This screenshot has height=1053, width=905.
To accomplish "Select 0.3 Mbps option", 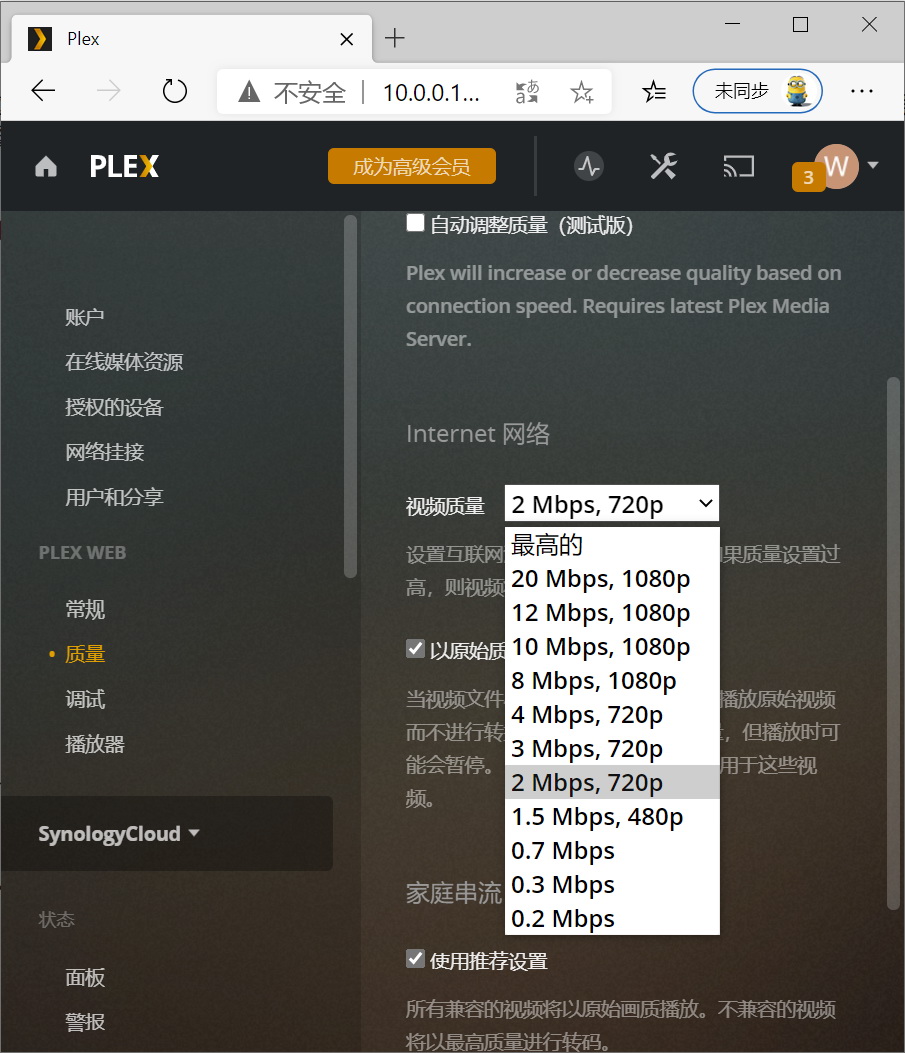I will coord(612,884).
